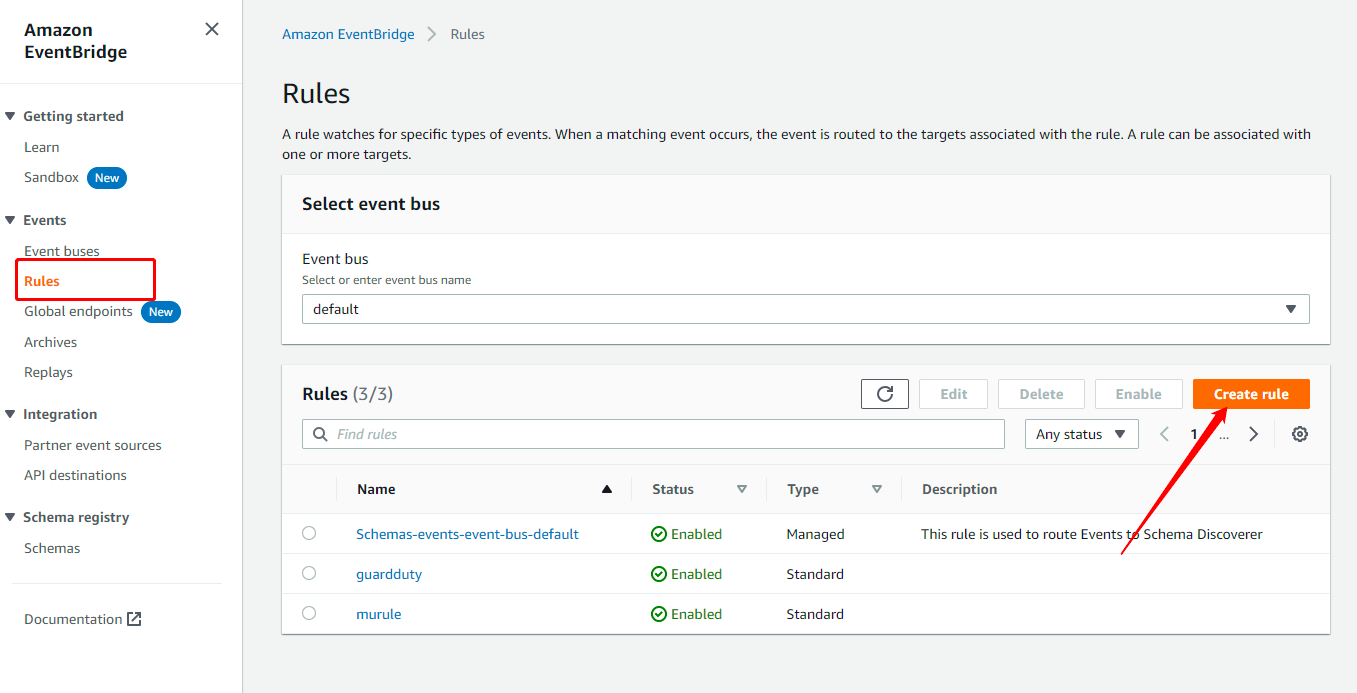Click the Create rule button
The image size is (1357, 693).
(x=1251, y=394)
